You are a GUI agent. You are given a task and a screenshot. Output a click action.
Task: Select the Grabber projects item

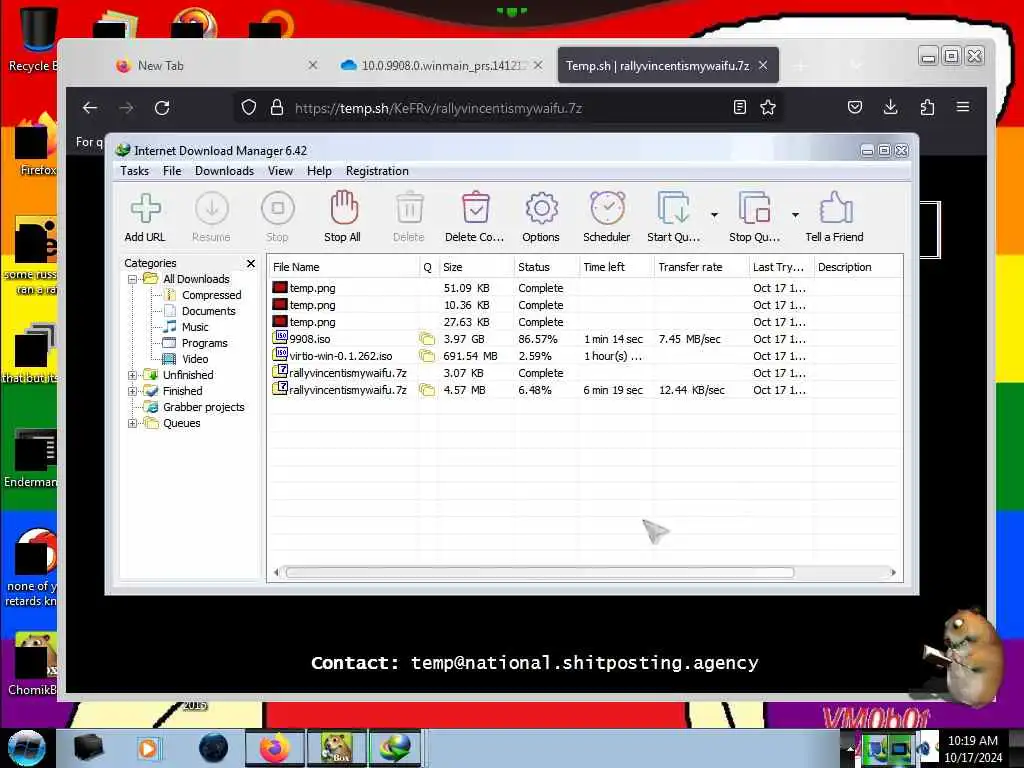click(203, 408)
